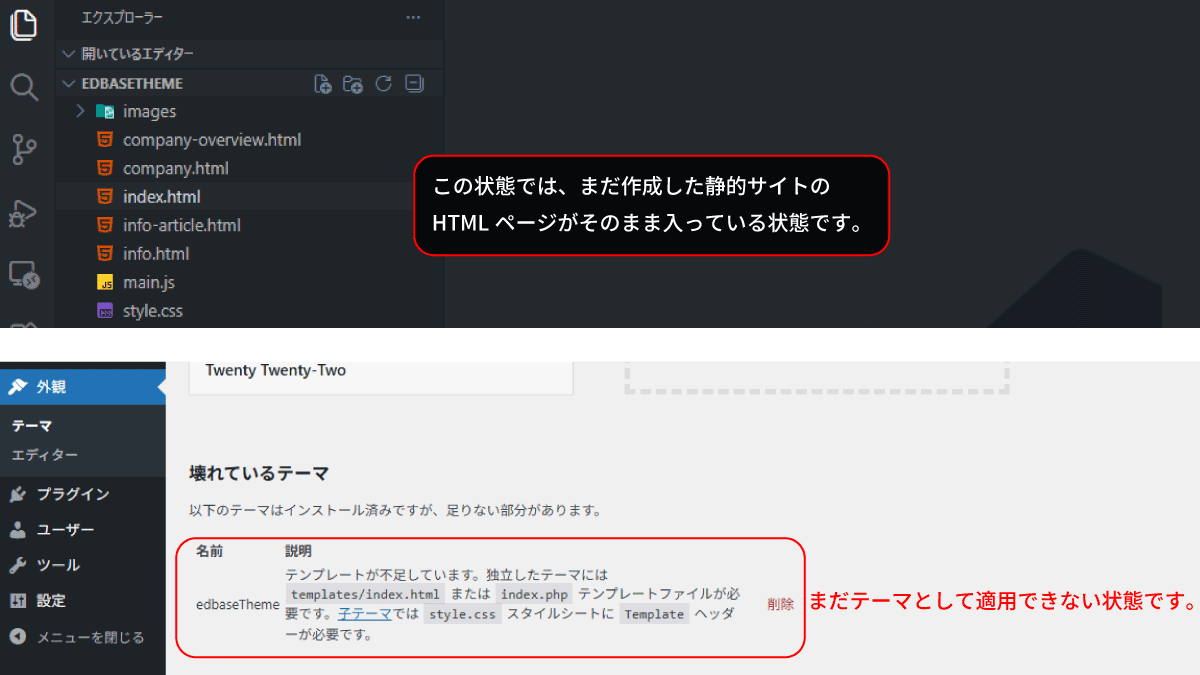Expand the images folder
Viewport: 1200px width, 675px height.
(x=80, y=111)
